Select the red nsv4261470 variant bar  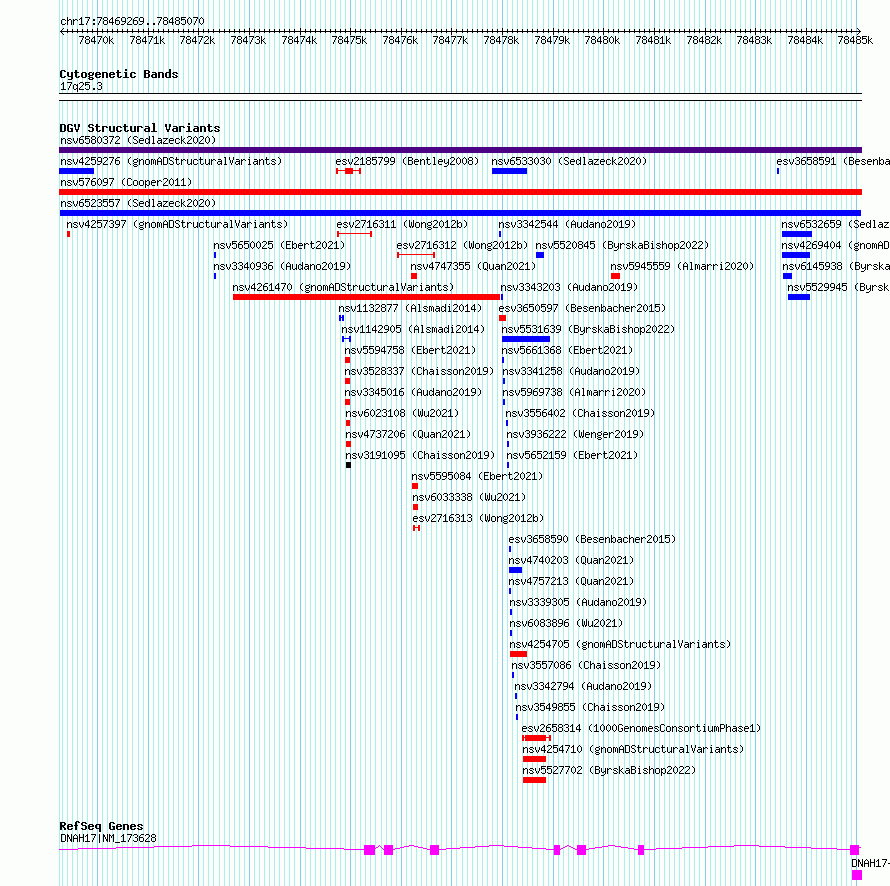(367, 297)
